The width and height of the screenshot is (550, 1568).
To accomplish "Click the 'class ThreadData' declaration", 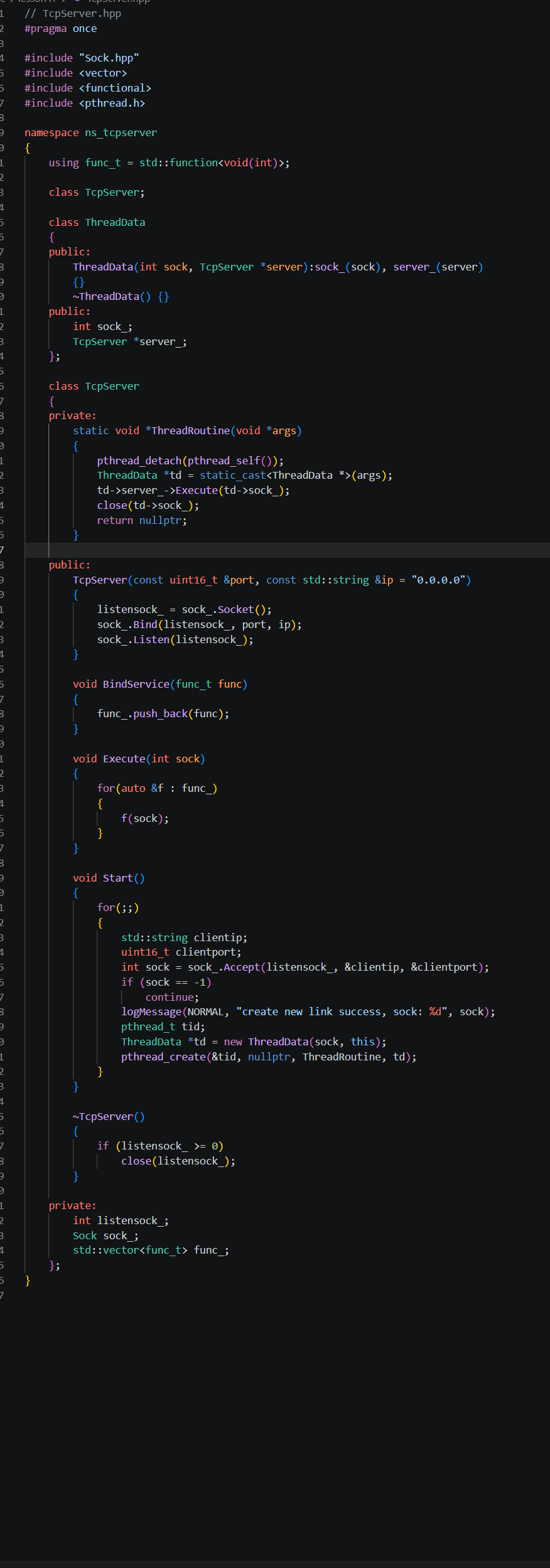I will point(97,223).
